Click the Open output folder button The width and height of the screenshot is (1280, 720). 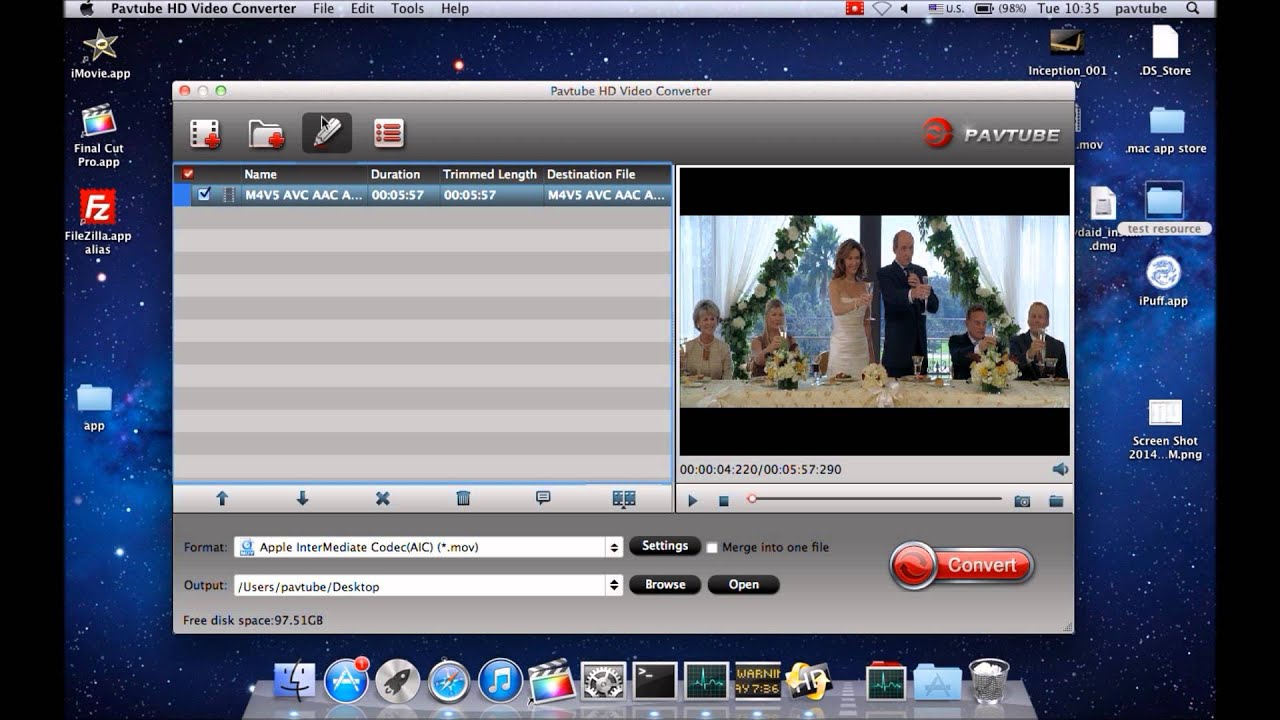743,585
